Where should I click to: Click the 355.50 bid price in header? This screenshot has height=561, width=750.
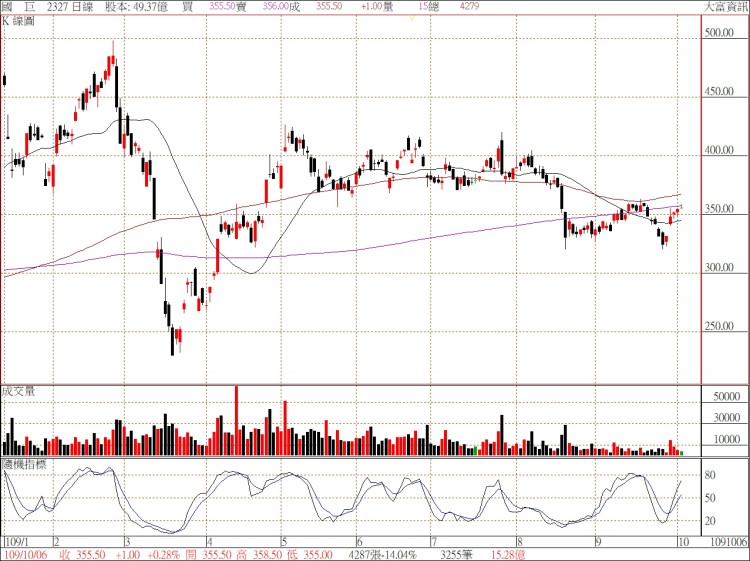(x=224, y=6)
